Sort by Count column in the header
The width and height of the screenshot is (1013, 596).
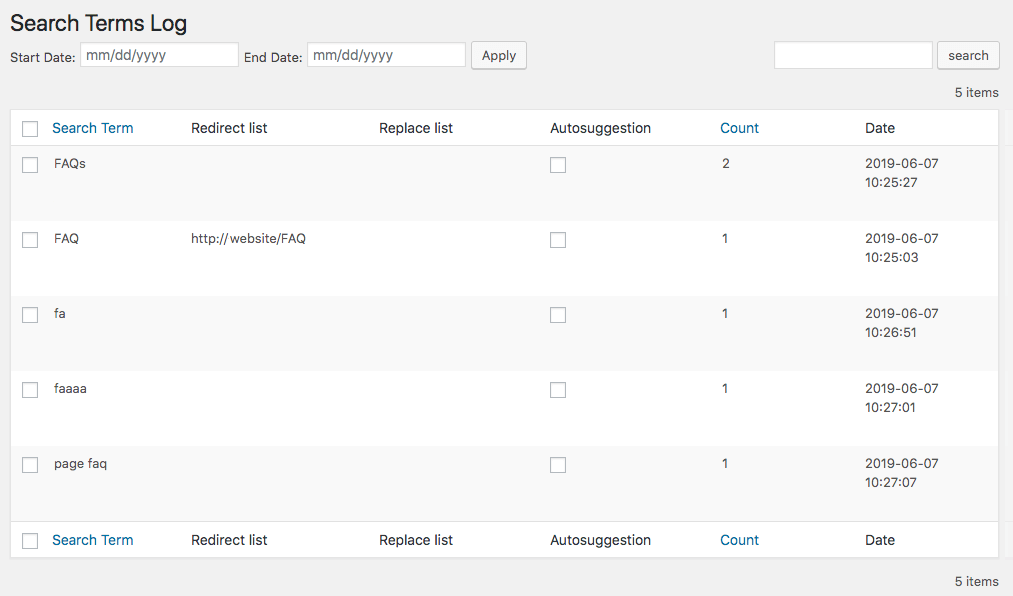click(739, 128)
